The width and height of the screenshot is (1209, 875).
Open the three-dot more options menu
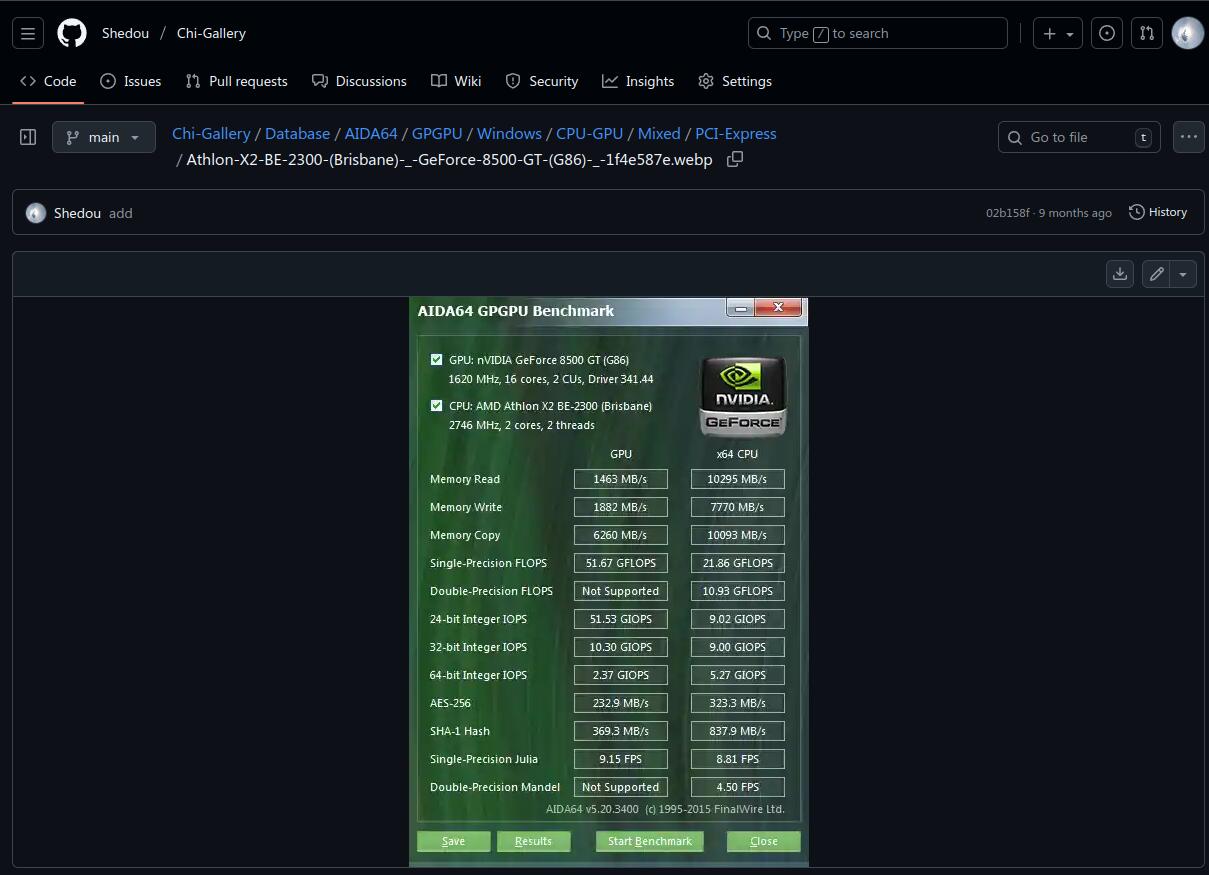coord(1188,137)
